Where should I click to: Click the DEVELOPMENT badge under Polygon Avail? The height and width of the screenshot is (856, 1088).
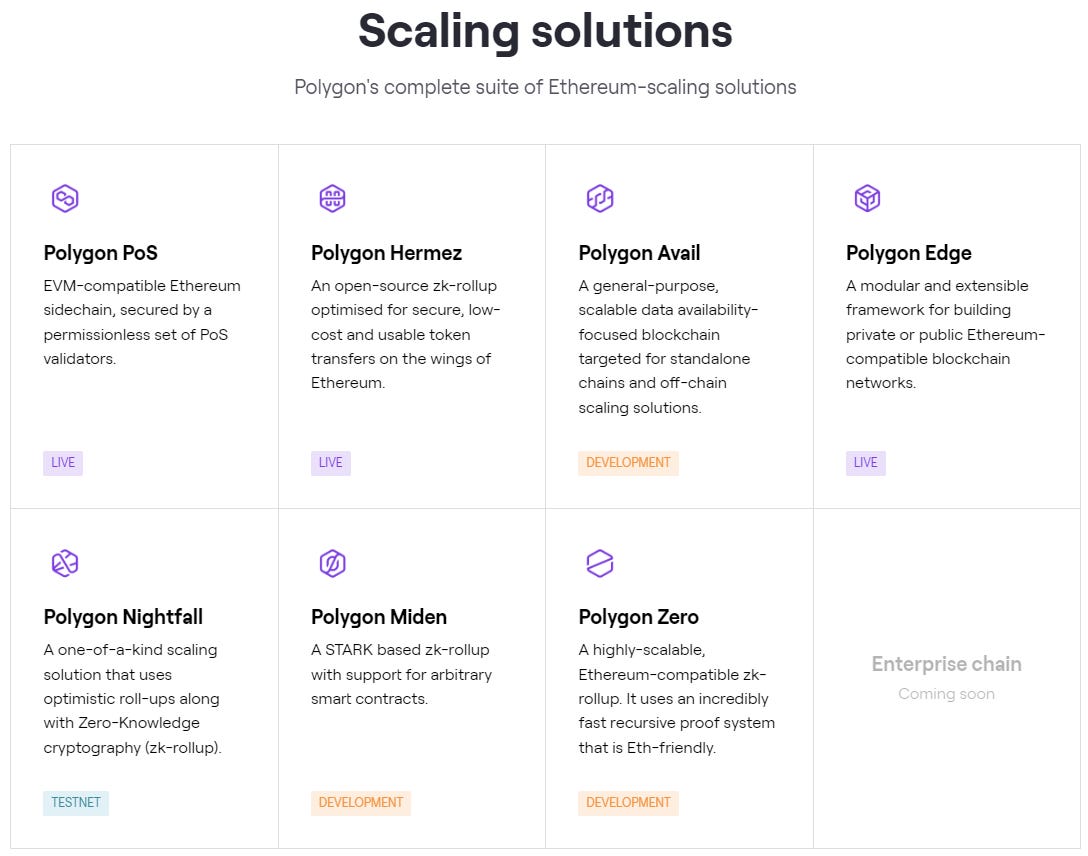628,463
